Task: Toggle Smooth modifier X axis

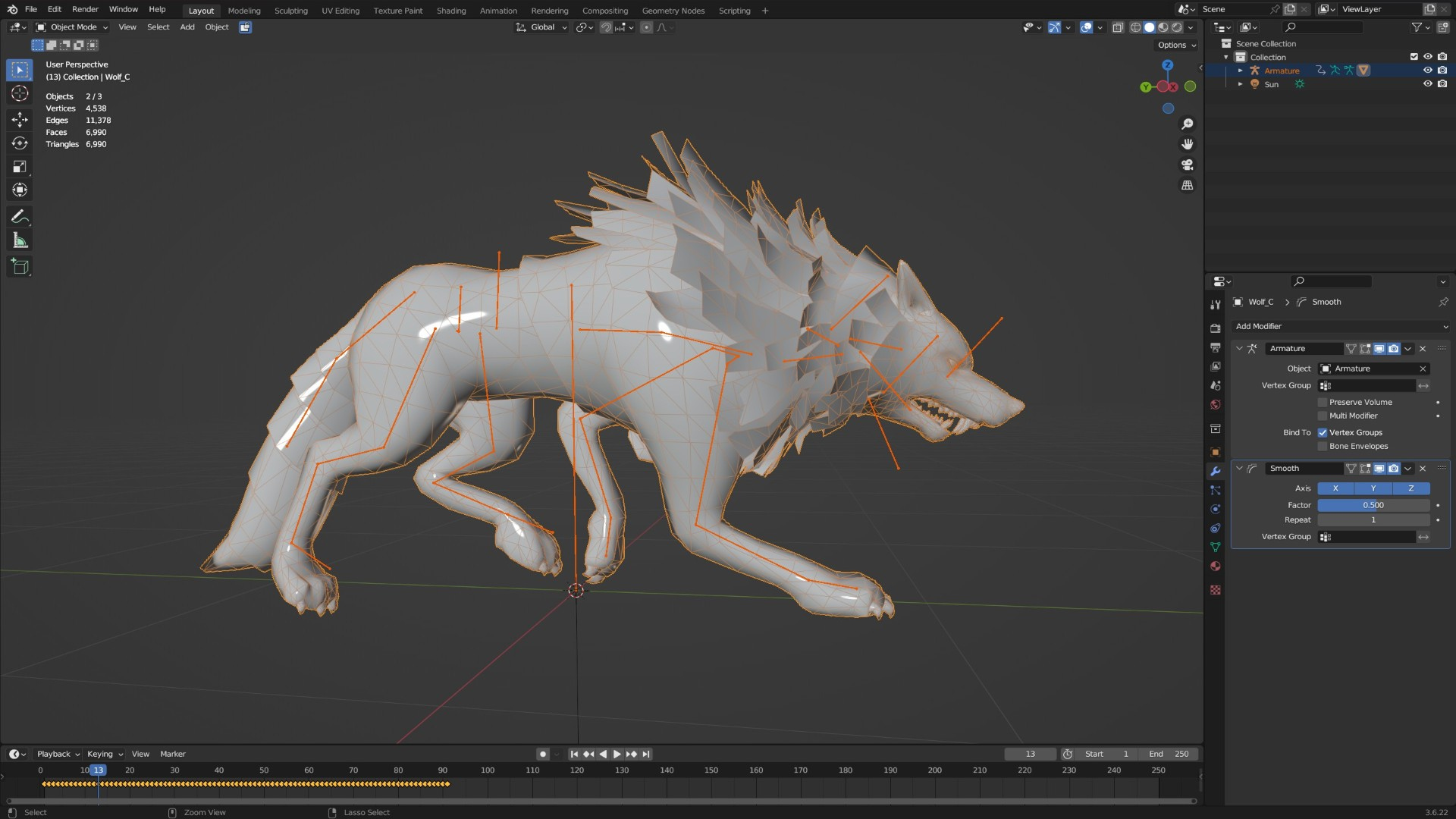Action: tap(1335, 488)
